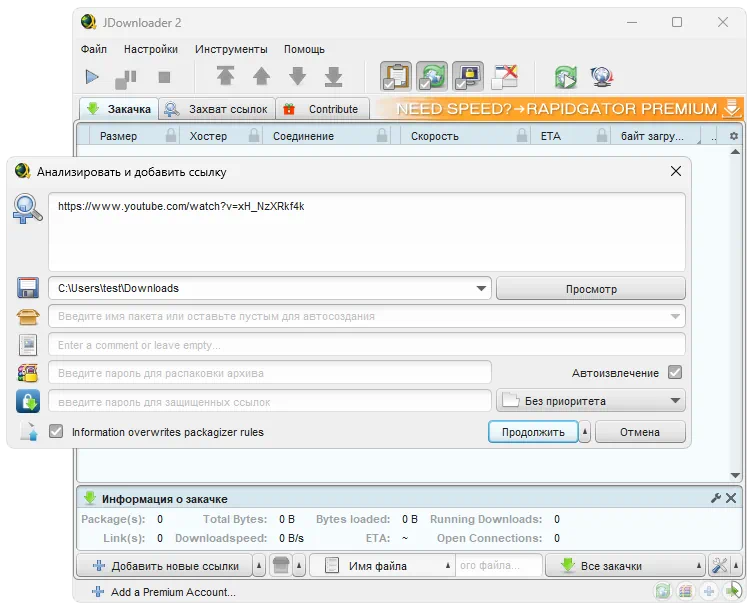
Task: Expand arrow beside the bottom tools icon
Action: [736, 566]
